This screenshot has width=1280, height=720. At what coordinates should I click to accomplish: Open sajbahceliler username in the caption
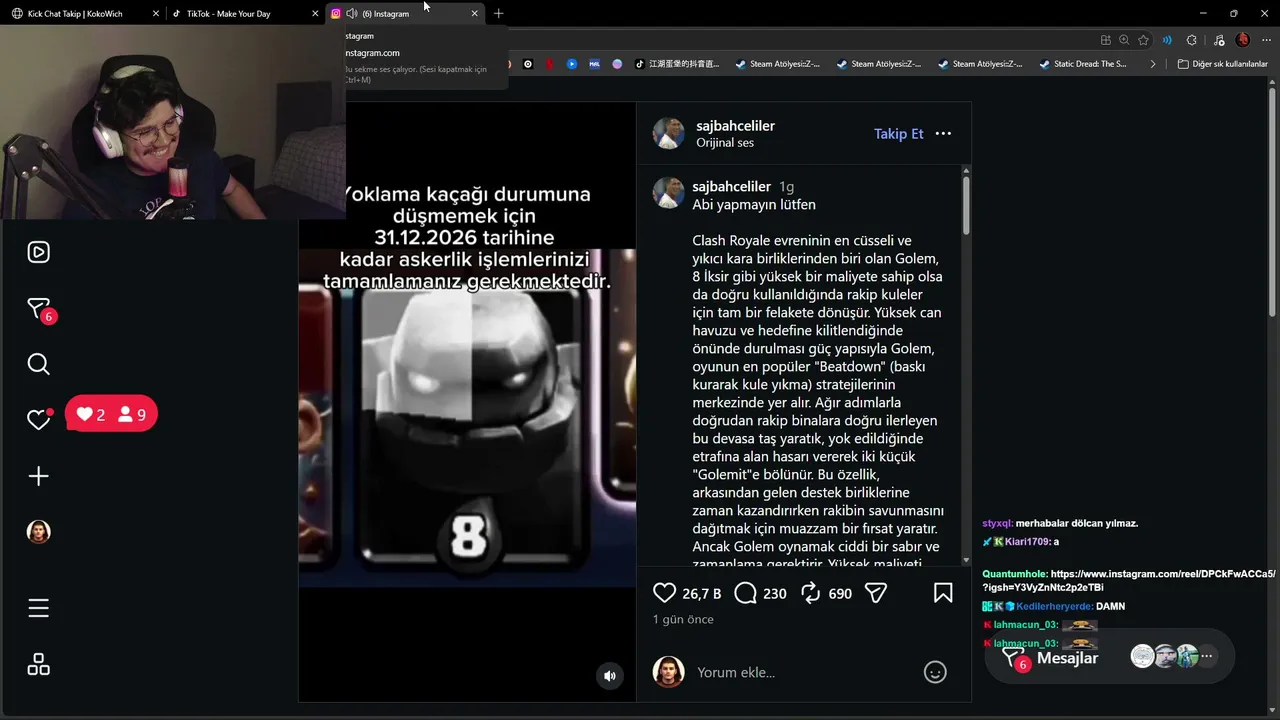732,187
